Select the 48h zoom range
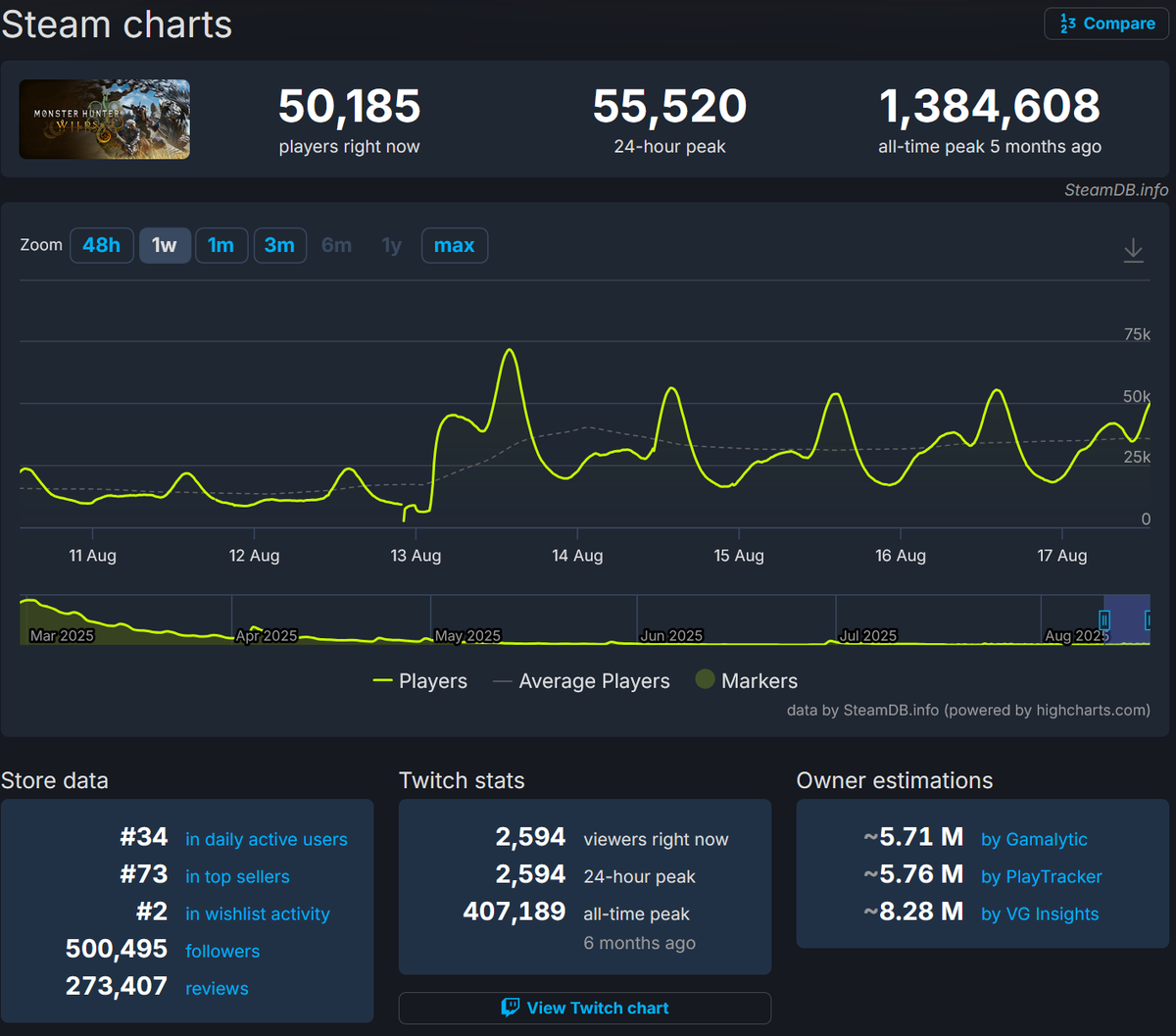The width and height of the screenshot is (1176, 1036). pos(102,245)
